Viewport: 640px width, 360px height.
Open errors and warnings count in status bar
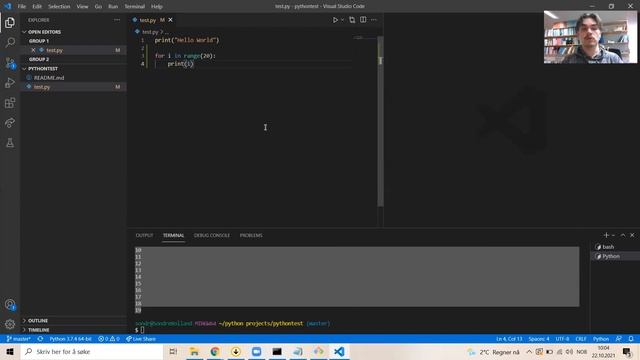coord(109,339)
